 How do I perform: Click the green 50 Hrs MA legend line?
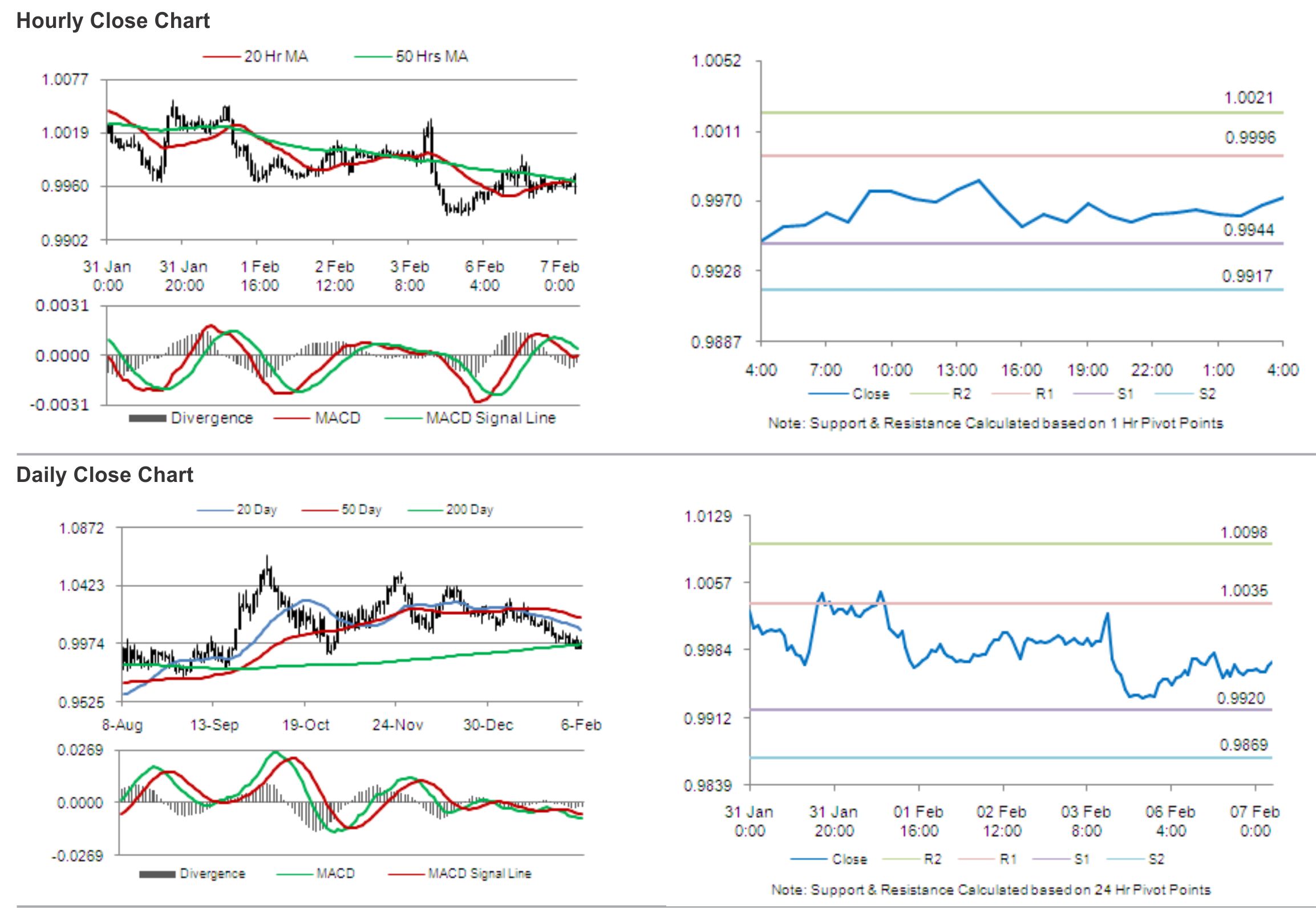374,57
